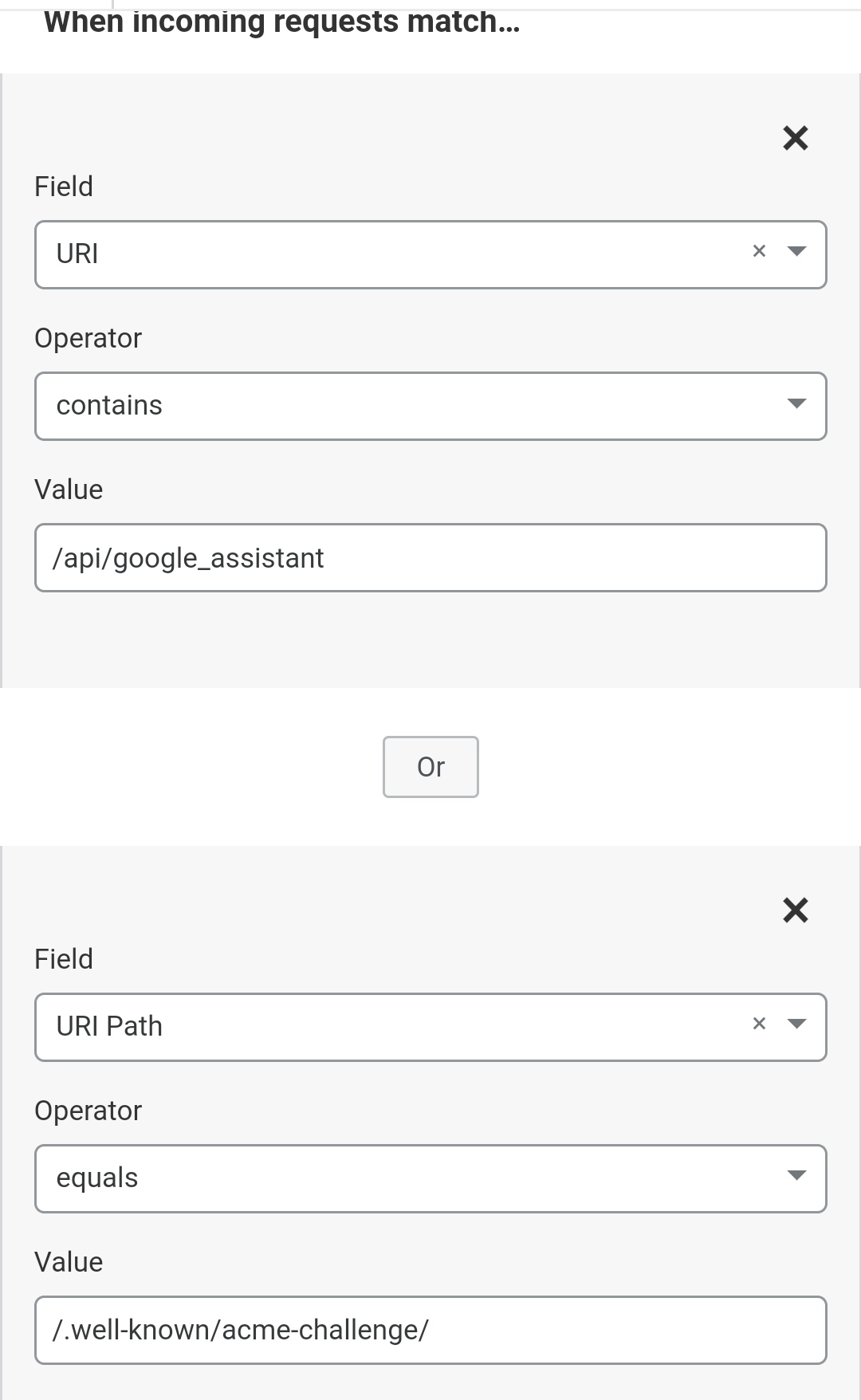Click the Value label above /api/google_assistant

pyautogui.click(x=69, y=490)
